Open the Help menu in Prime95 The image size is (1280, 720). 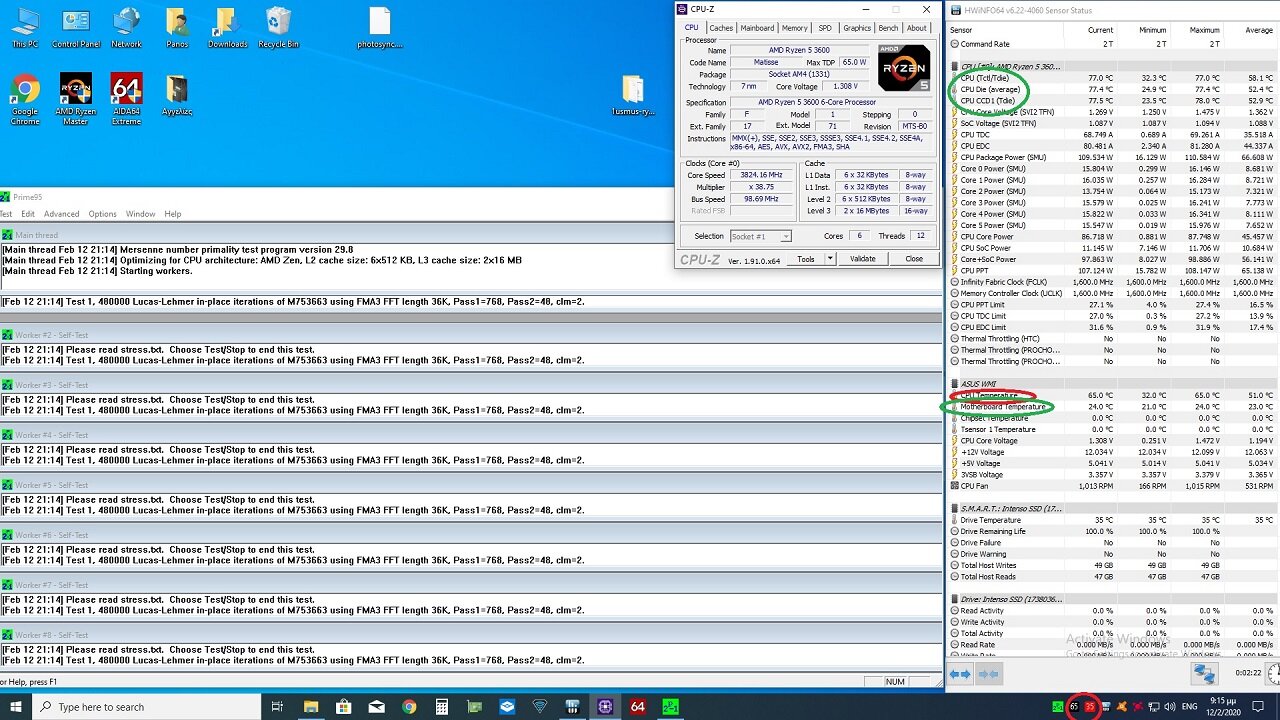pyautogui.click(x=173, y=214)
